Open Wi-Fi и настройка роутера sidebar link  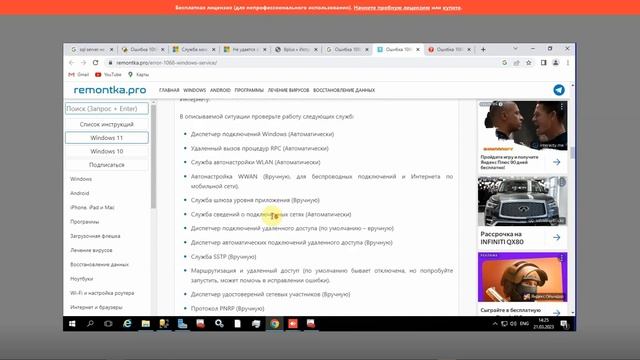[x=102, y=293]
